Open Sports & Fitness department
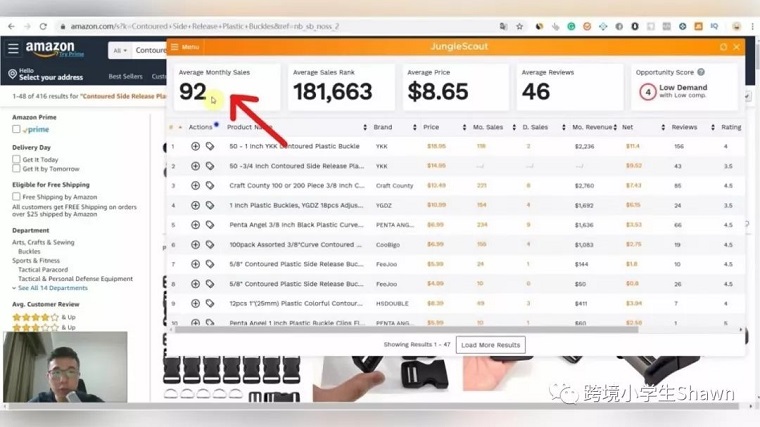The width and height of the screenshot is (760, 427). pyautogui.click(x=36, y=260)
